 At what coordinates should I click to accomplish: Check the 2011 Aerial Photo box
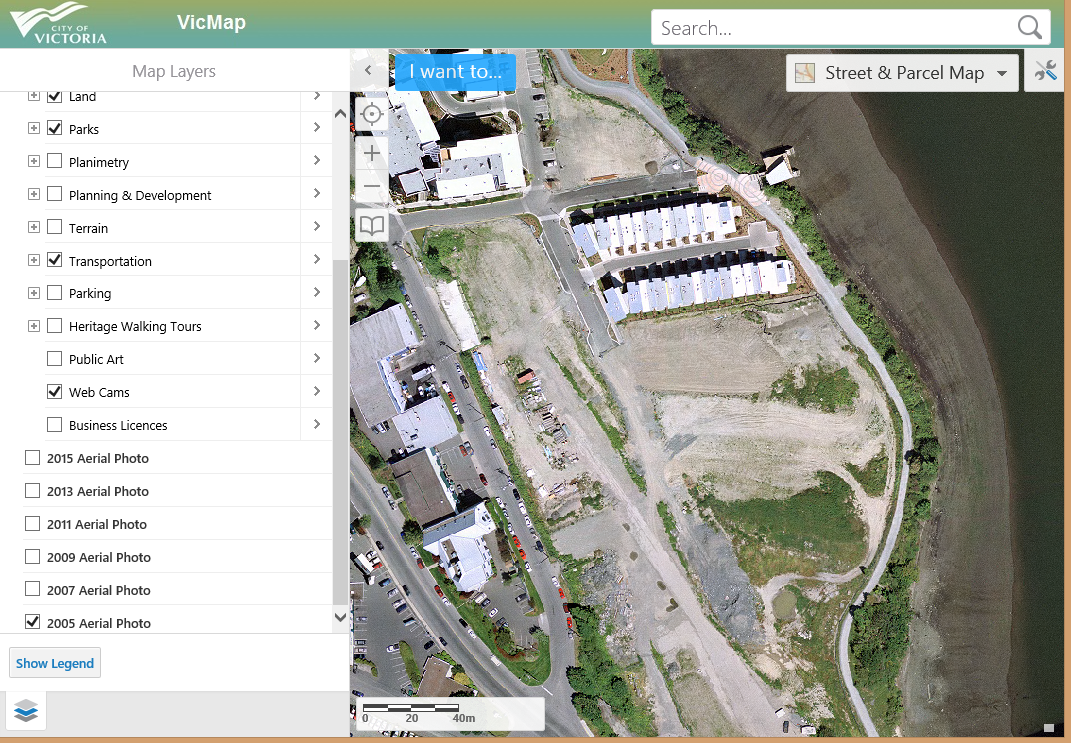click(32, 523)
